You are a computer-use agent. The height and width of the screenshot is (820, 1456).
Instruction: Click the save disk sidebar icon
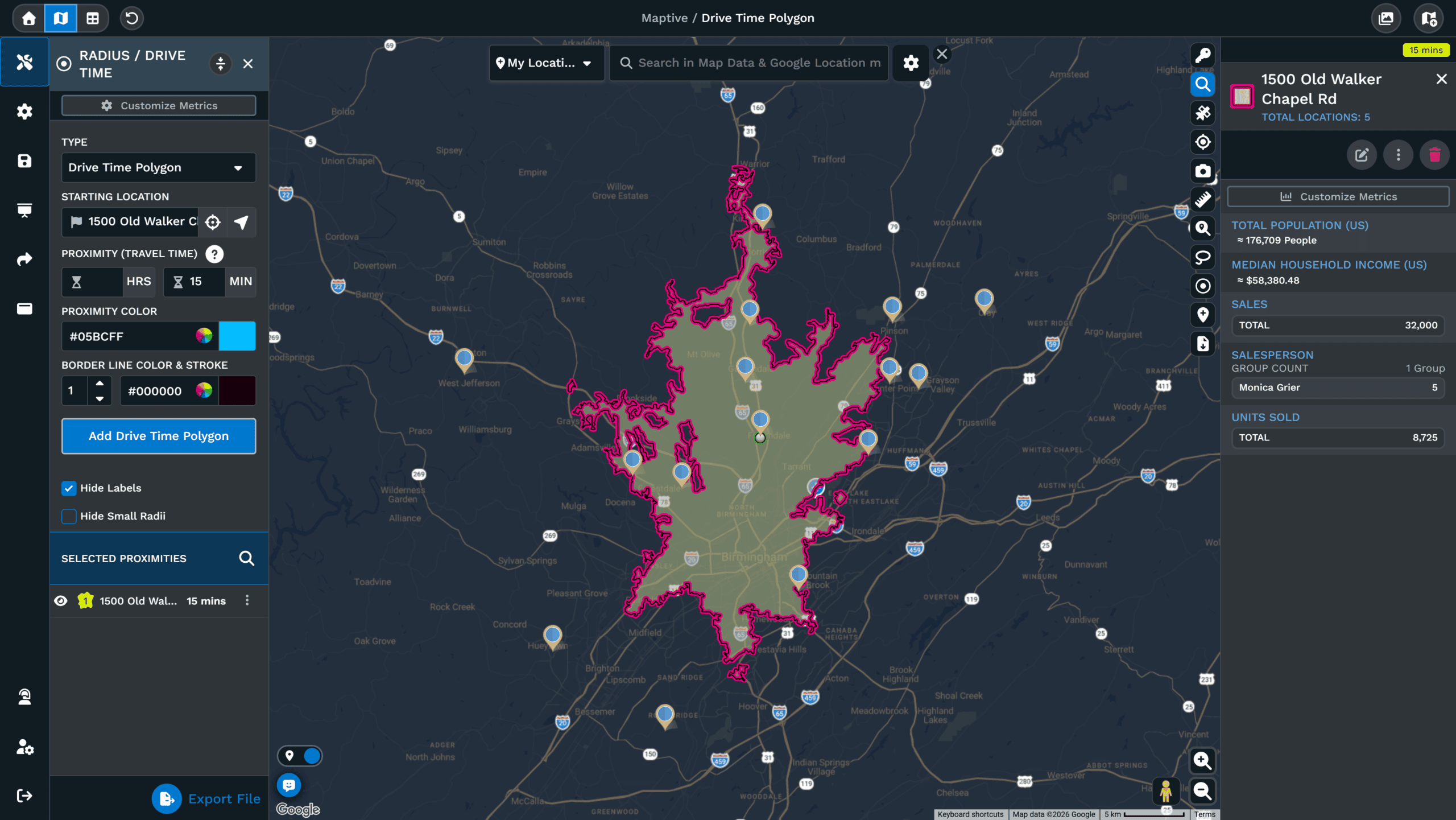pos(24,161)
